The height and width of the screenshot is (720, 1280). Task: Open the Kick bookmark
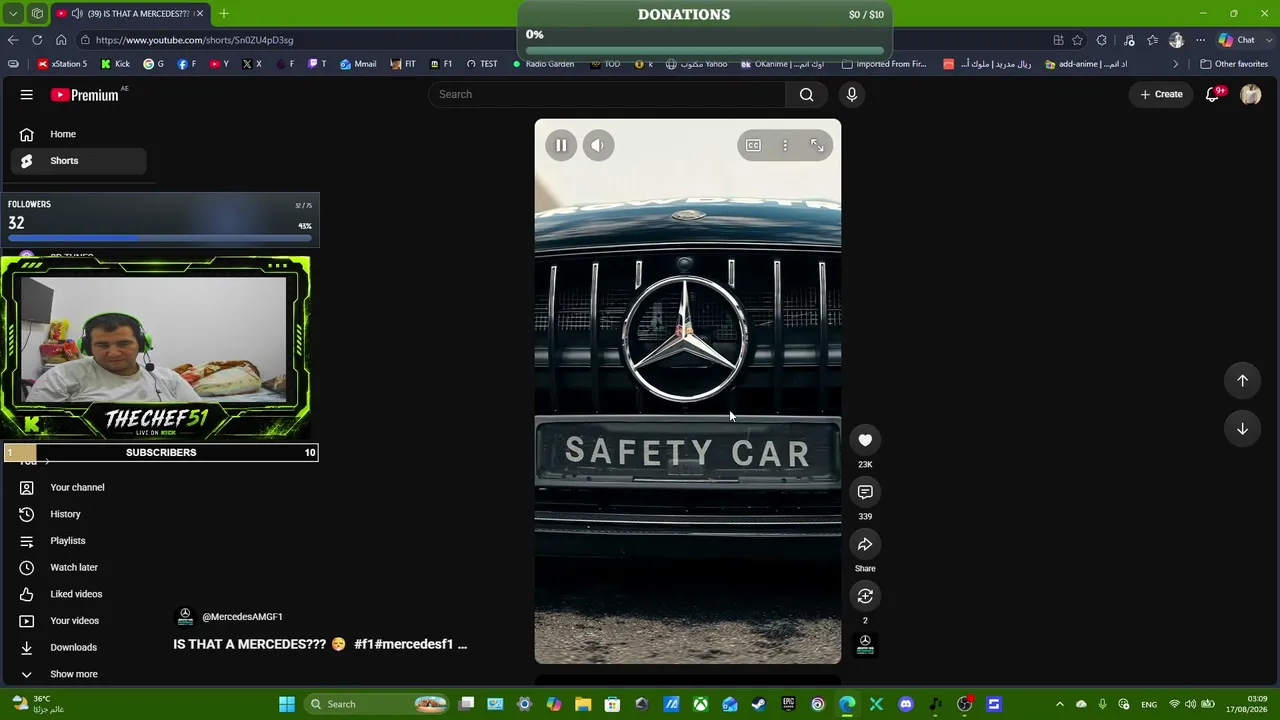point(116,64)
